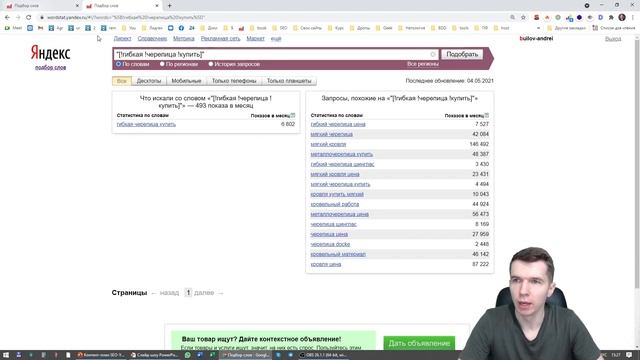
Task: Reload the current Wordstat page
Action: click(x=29, y=18)
